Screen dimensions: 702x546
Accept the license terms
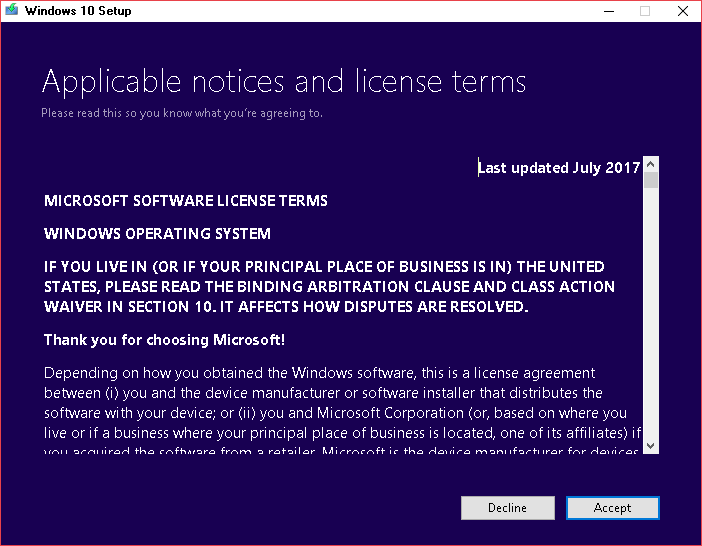612,508
